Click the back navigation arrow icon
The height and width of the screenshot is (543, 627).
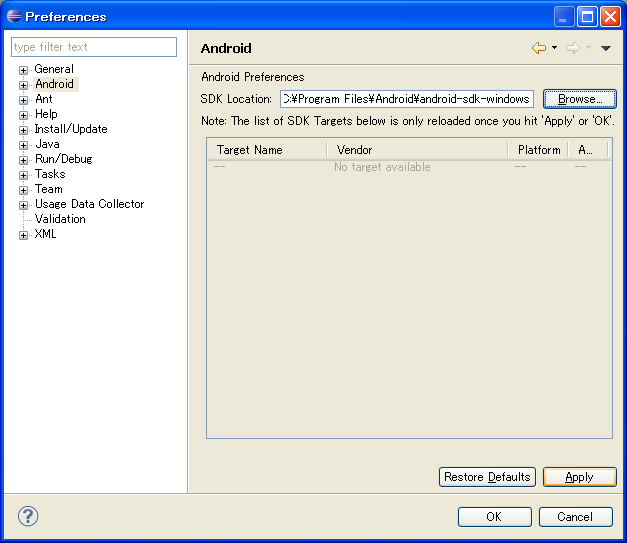[539, 48]
